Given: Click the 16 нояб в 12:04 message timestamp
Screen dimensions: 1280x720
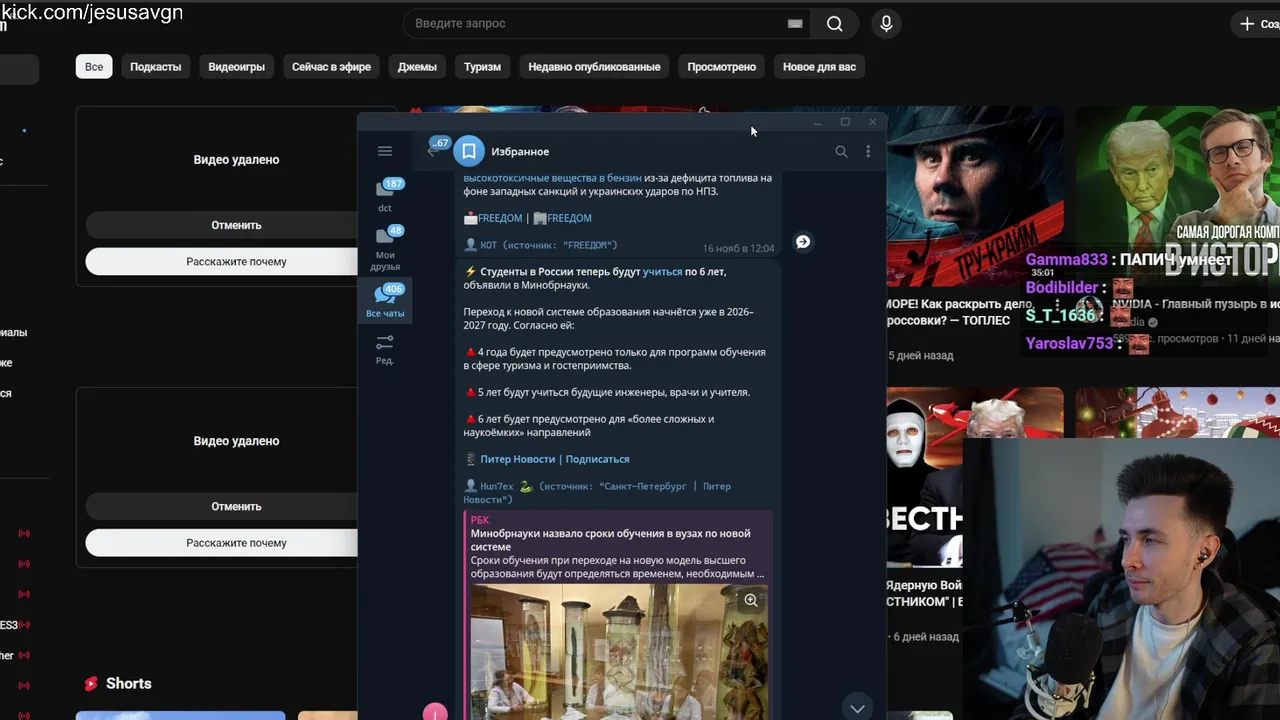Looking at the screenshot, I should [x=738, y=248].
